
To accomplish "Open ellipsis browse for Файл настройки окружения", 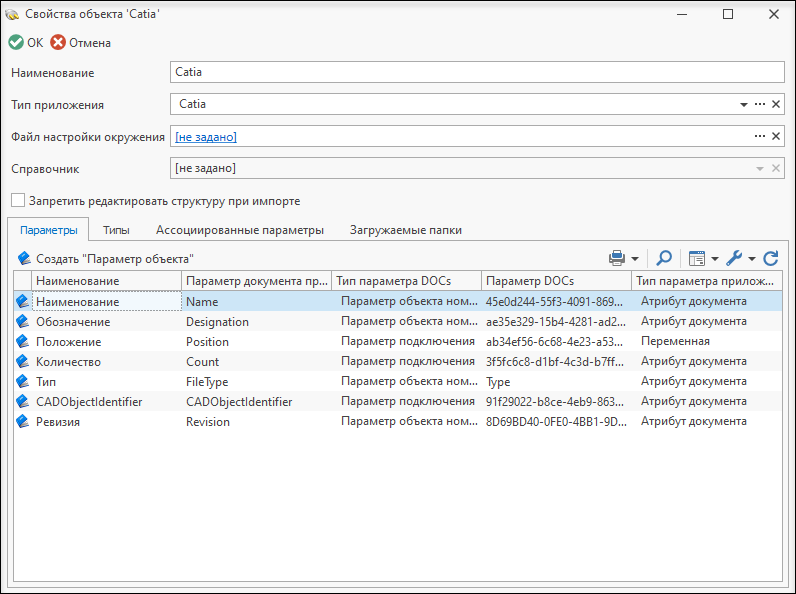I will [x=759, y=136].
